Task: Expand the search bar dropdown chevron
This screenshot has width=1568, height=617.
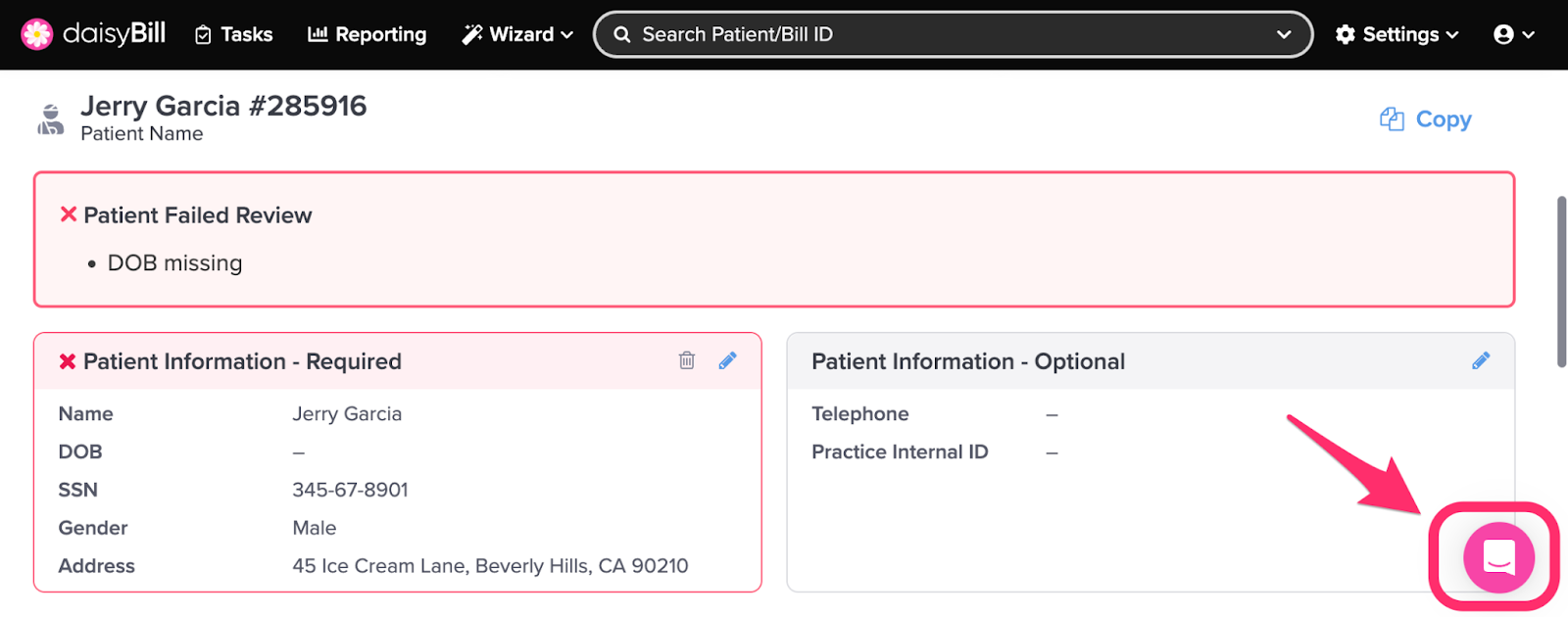Action: pyautogui.click(x=1284, y=34)
